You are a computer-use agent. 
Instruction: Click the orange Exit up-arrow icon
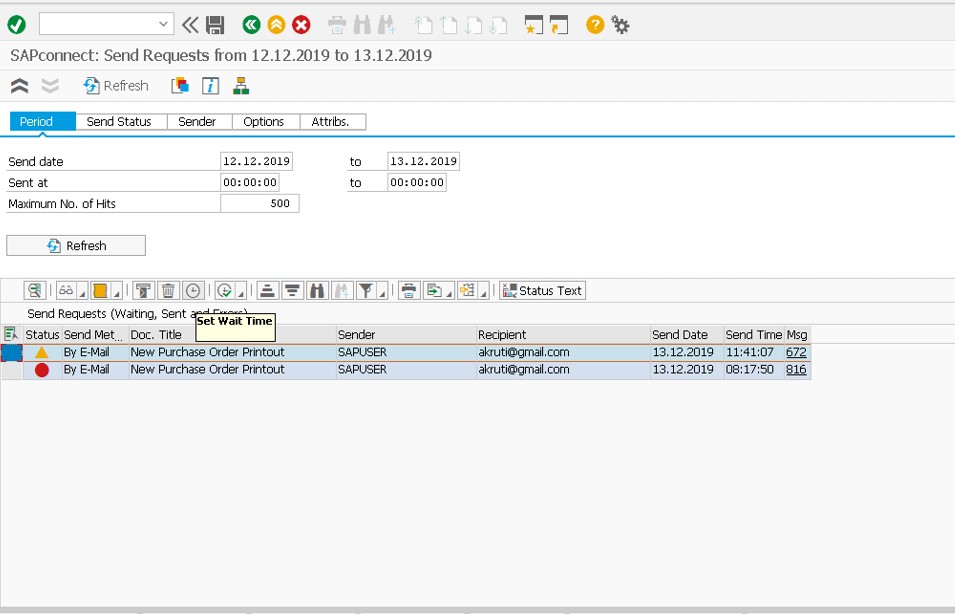coord(276,25)
